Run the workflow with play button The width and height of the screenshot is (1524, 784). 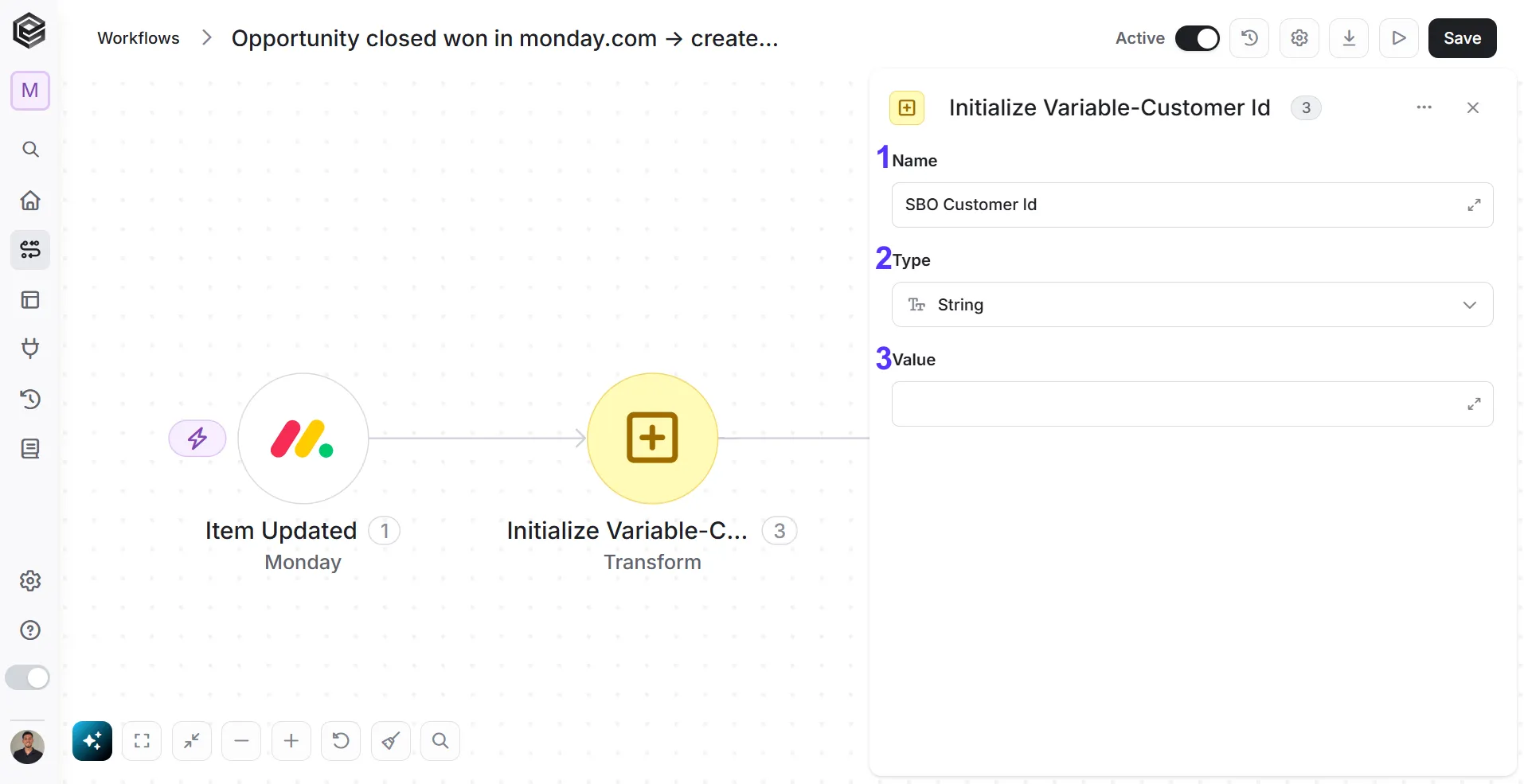pyautogui.click(x=1399, y=38)
